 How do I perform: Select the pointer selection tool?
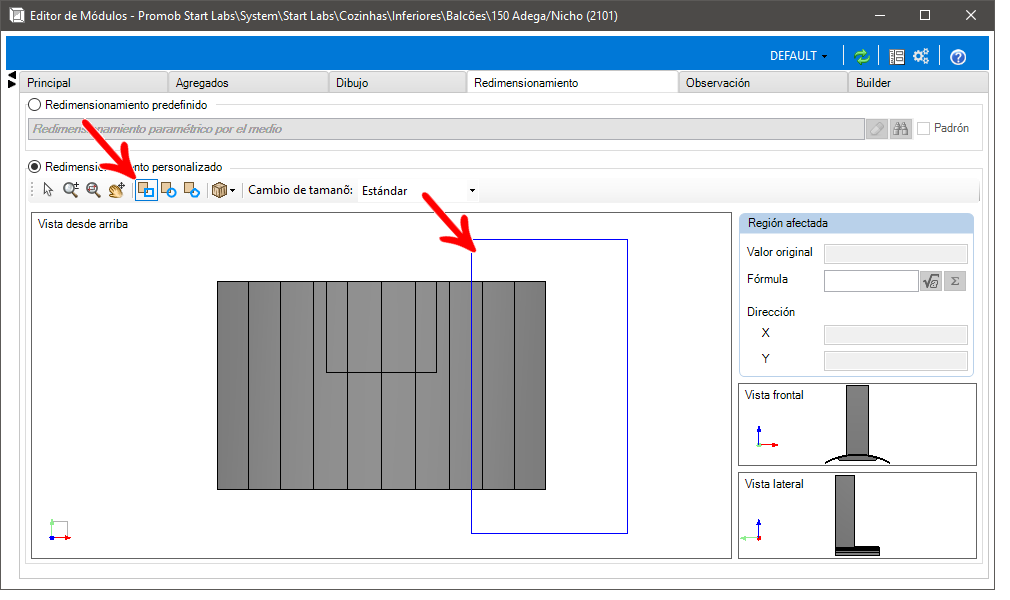48,190
